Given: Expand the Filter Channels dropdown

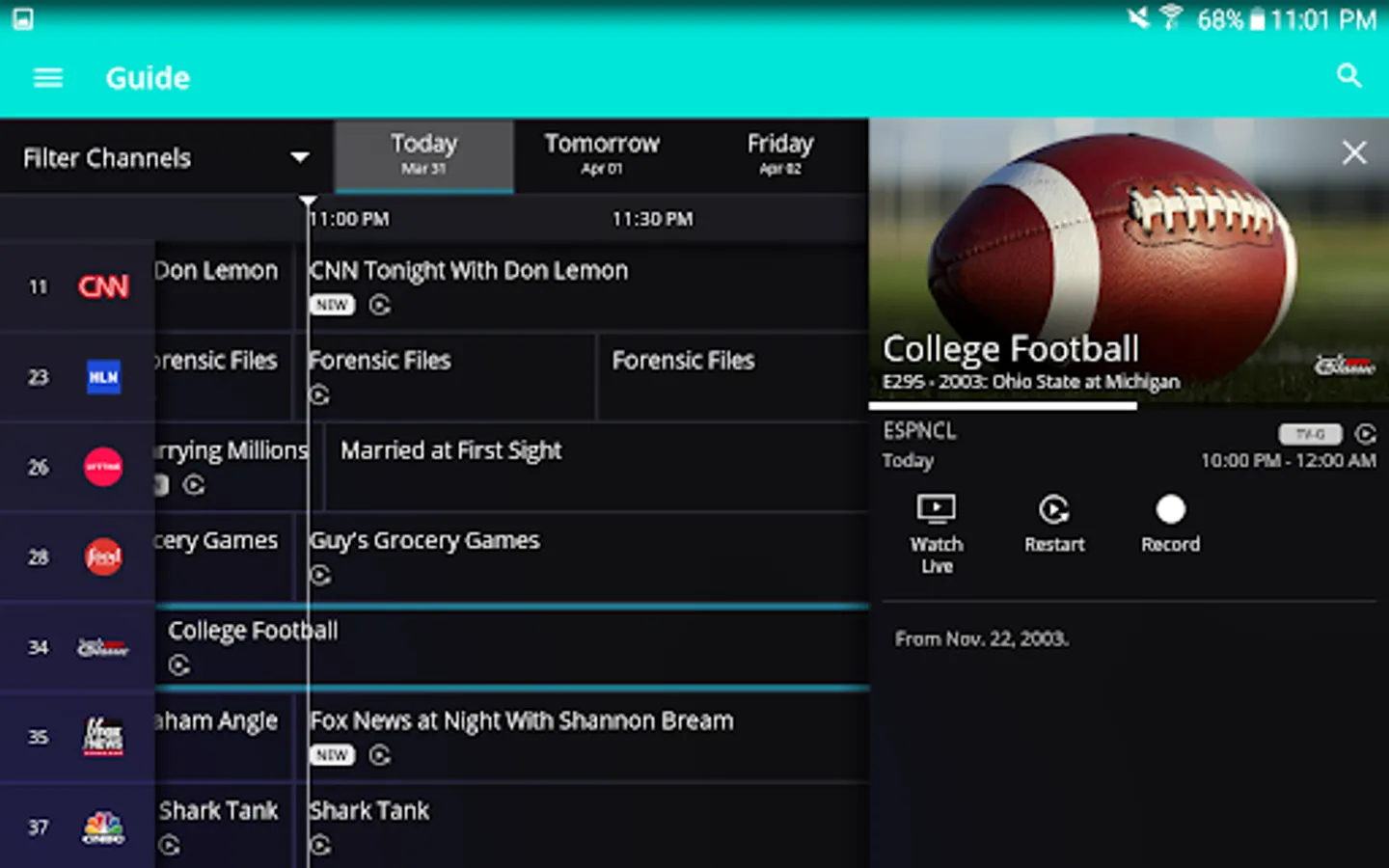Looking at the screenshot, I should point(166,157).
